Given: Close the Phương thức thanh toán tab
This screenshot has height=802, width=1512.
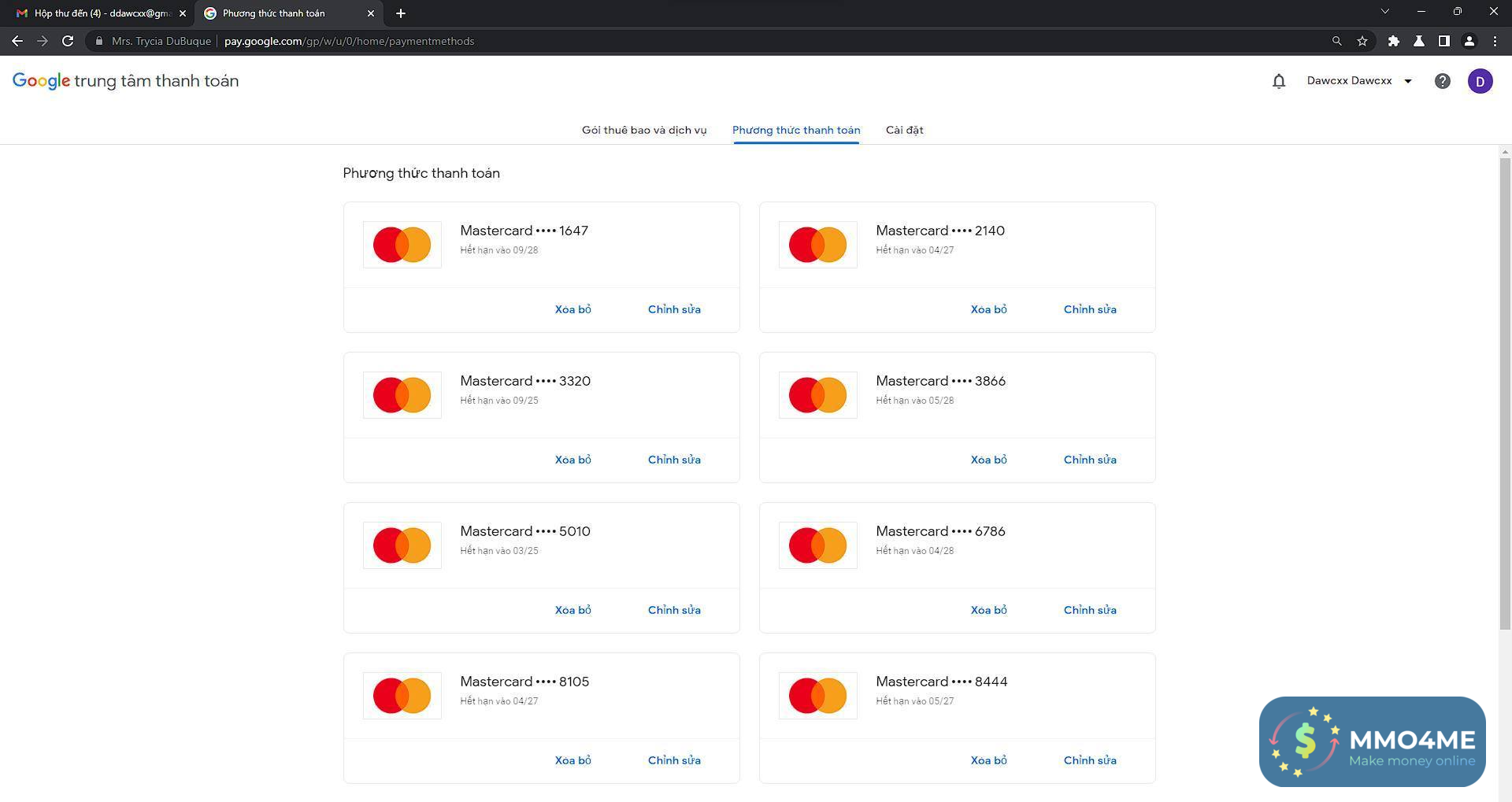Looking at the screenshot, I should (x=371, y=13).
